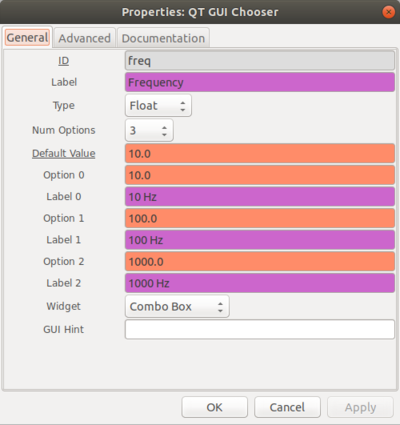
Task: Expand the Widget combo box selector
Action: [177, 306]
